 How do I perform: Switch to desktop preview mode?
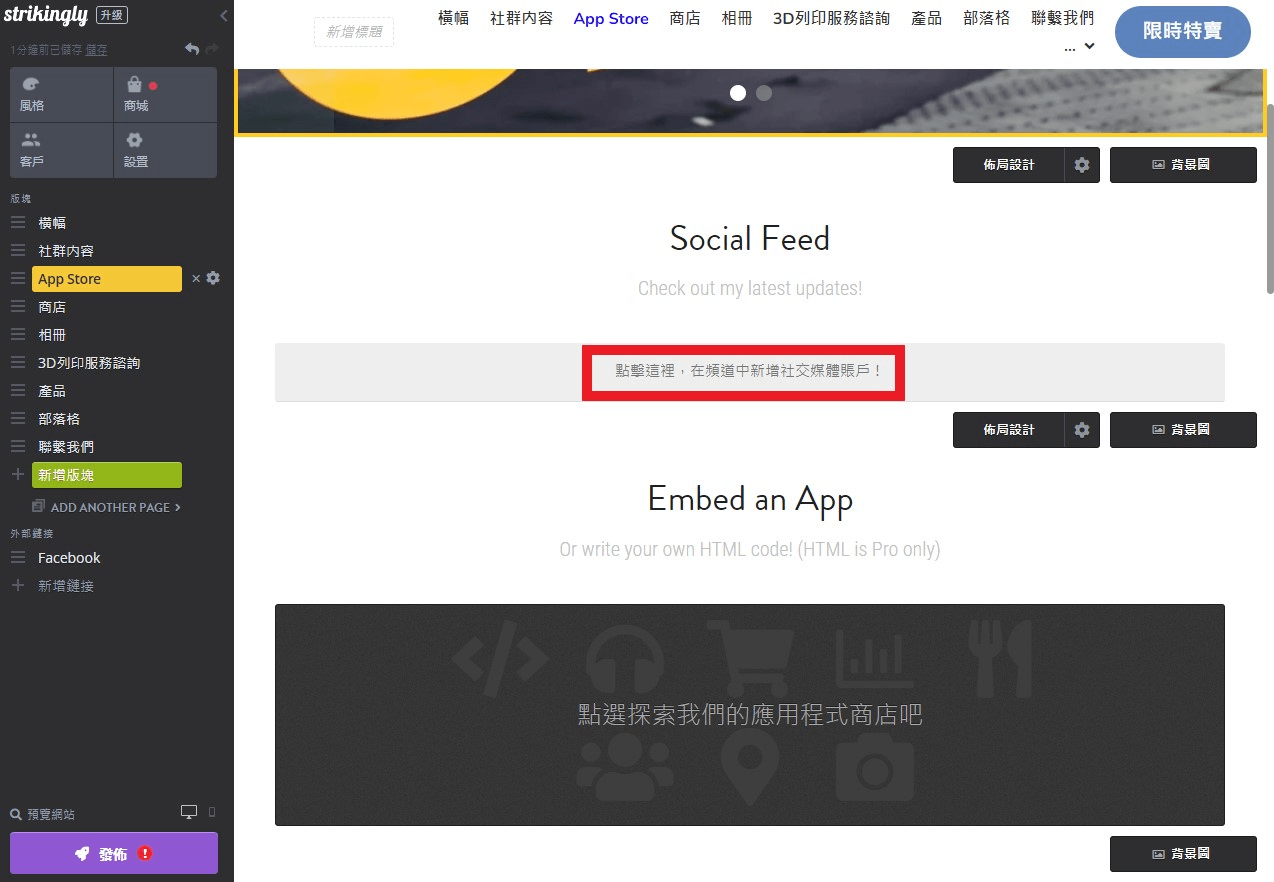tap(189, 812)
